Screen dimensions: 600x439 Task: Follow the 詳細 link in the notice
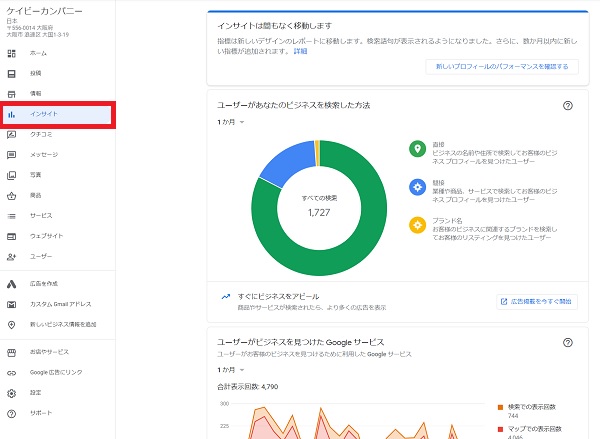coord(300,51)
